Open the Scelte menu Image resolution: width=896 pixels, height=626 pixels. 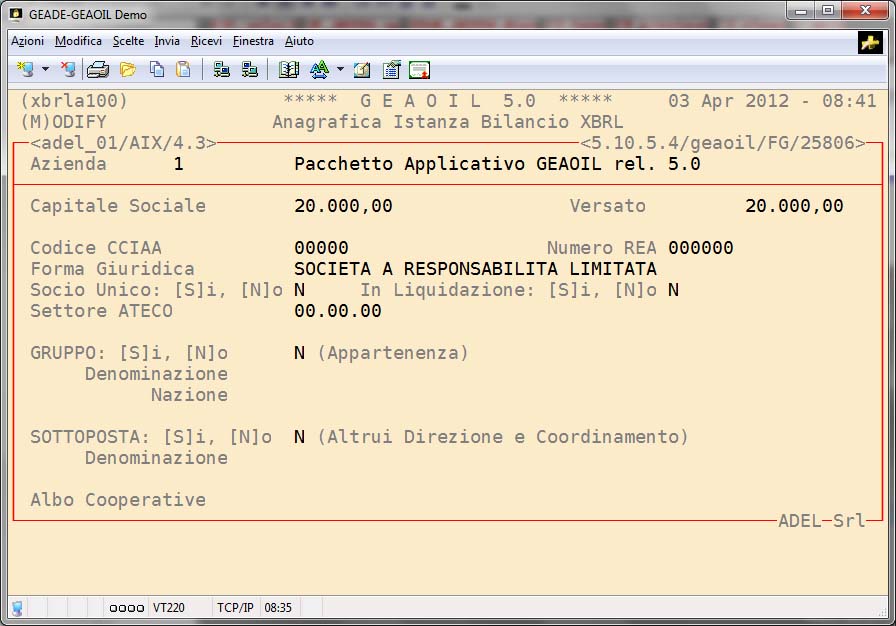pyautogui.click(x=128, y=41)
